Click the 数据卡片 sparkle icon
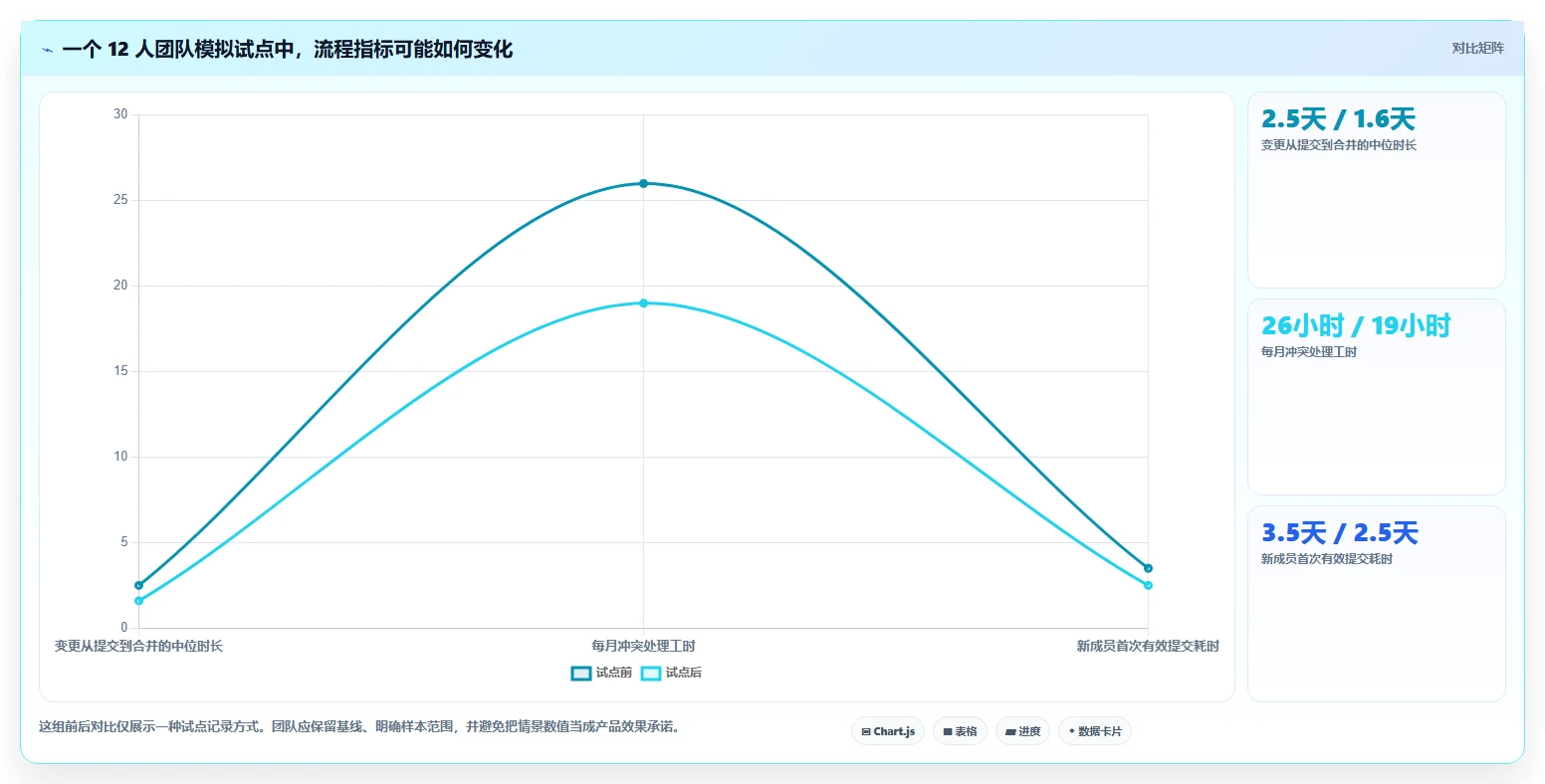 tap(1072, 731)
